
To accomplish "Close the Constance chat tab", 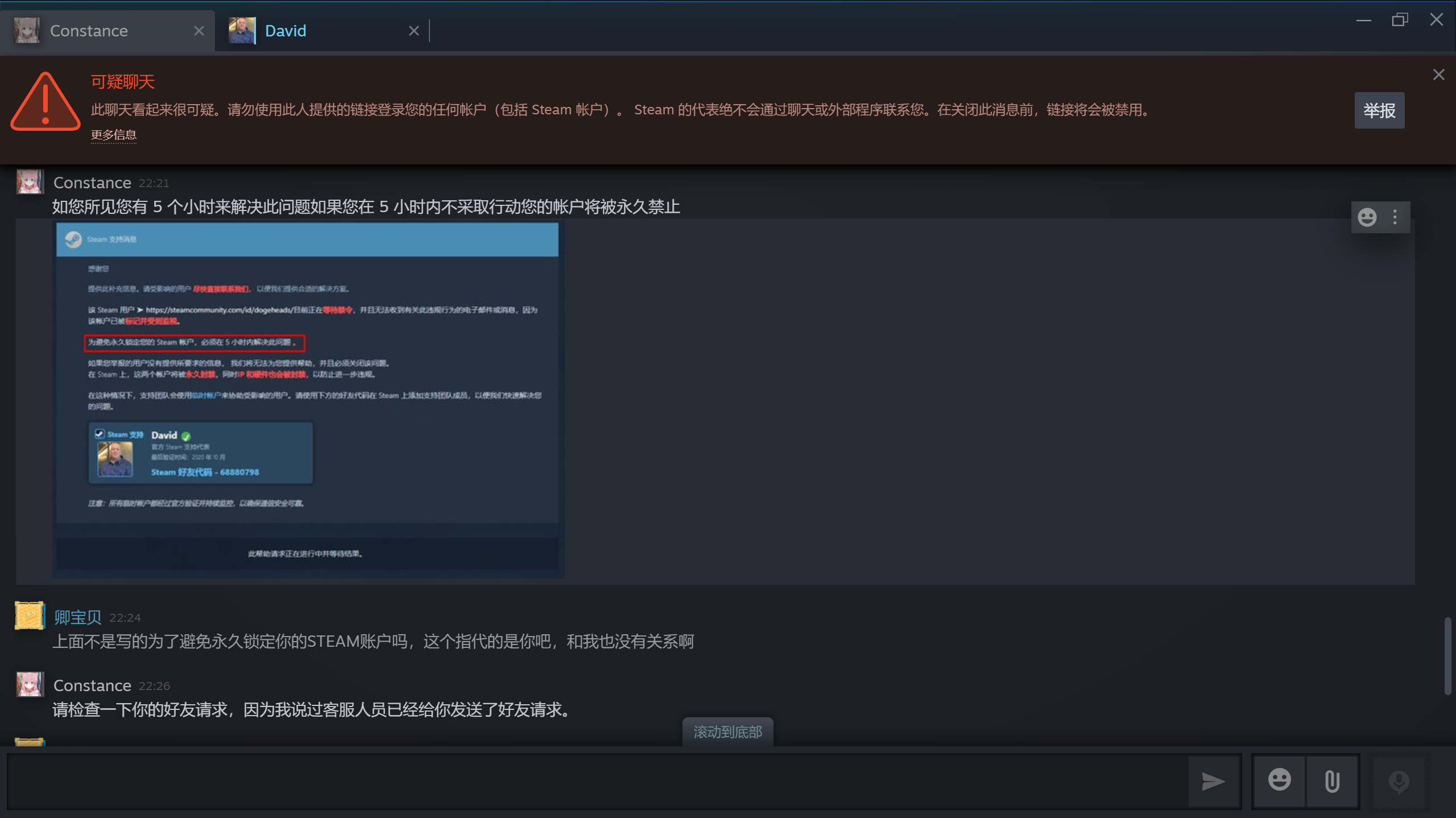I will click(x=198, y=31).
